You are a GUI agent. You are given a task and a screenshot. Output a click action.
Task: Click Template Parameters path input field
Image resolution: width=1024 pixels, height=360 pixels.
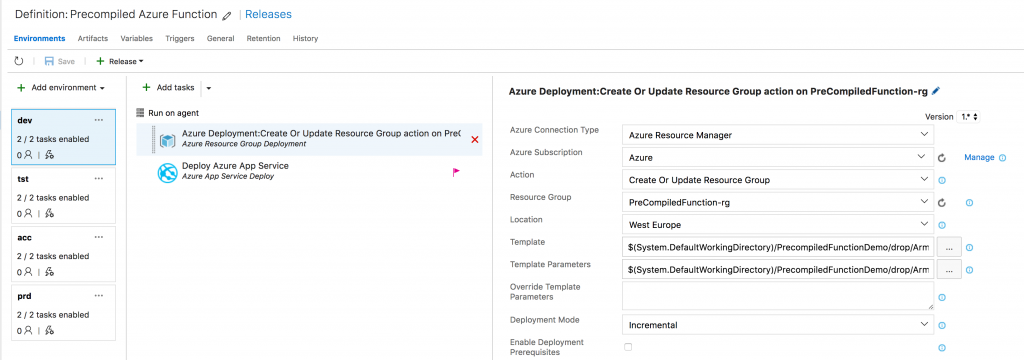click(x=778, y=270)
